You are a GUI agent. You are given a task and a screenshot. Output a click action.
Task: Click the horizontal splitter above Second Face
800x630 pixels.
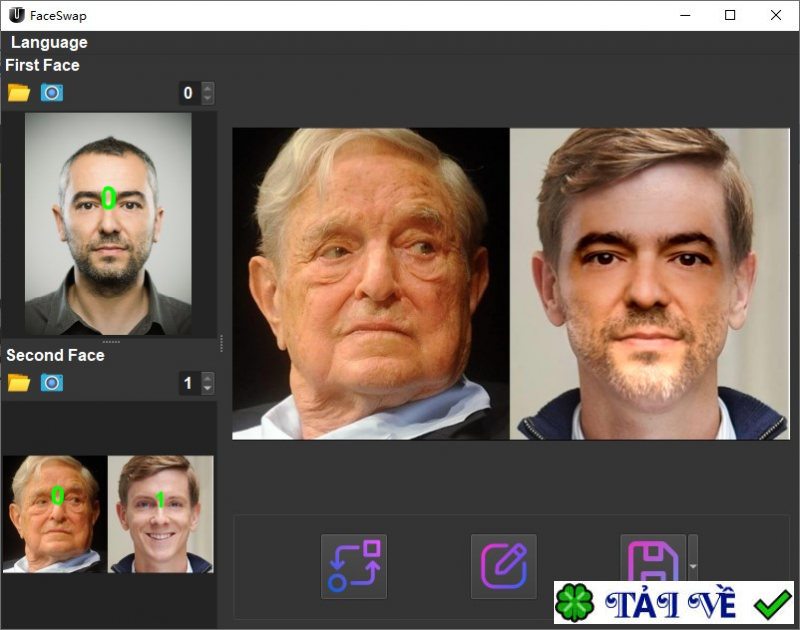[111, 341]
